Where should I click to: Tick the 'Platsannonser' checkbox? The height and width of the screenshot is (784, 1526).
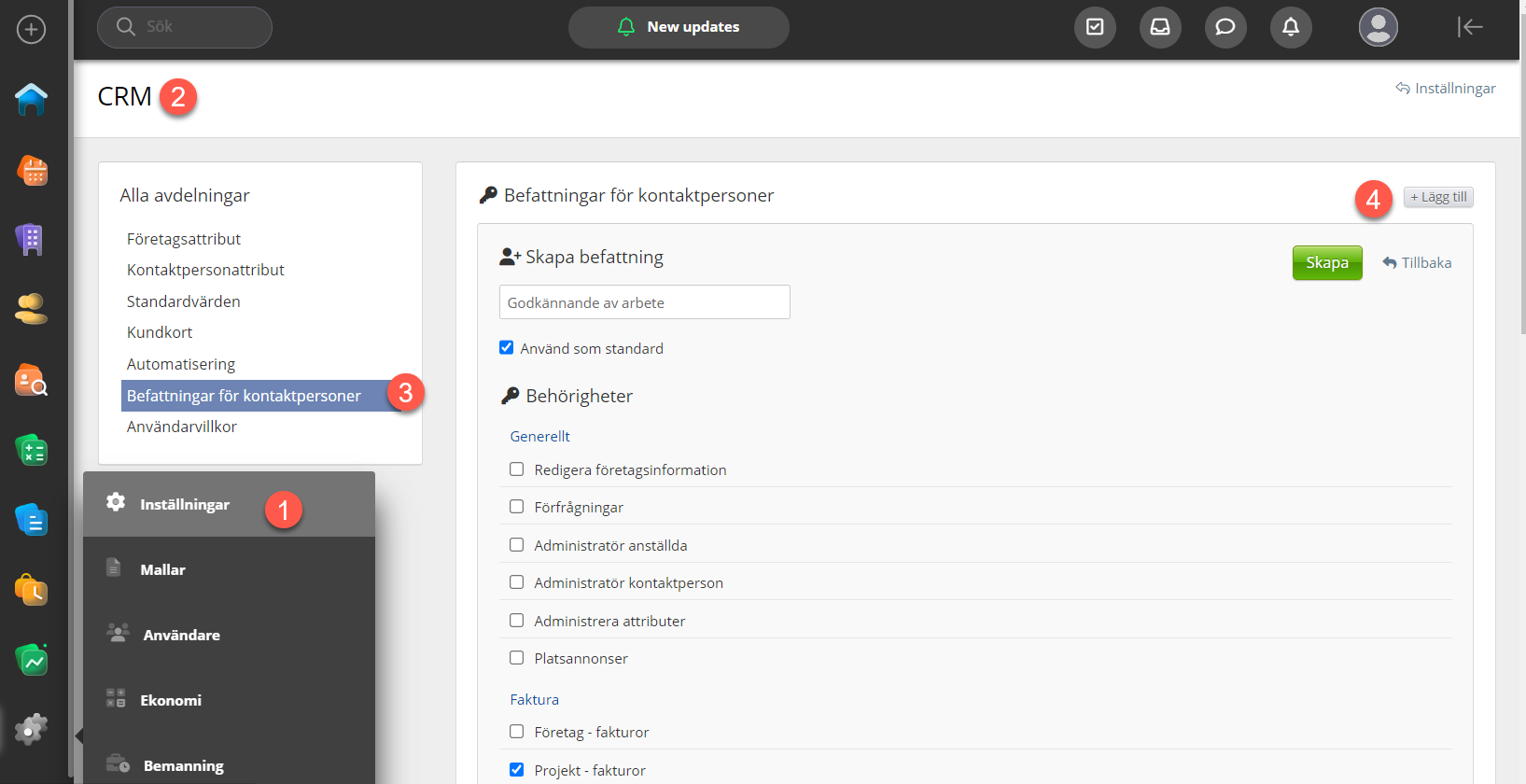coord(516,658)
